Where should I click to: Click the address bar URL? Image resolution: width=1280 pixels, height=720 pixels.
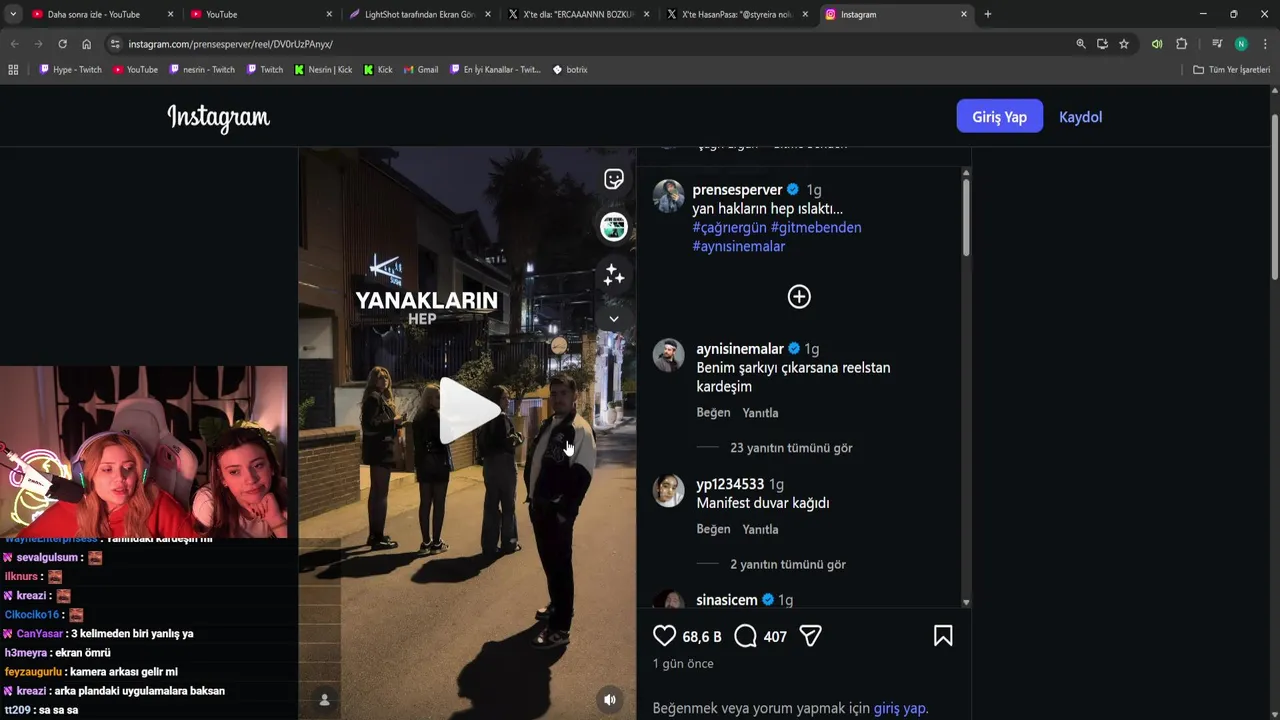(x=230, y=44)
